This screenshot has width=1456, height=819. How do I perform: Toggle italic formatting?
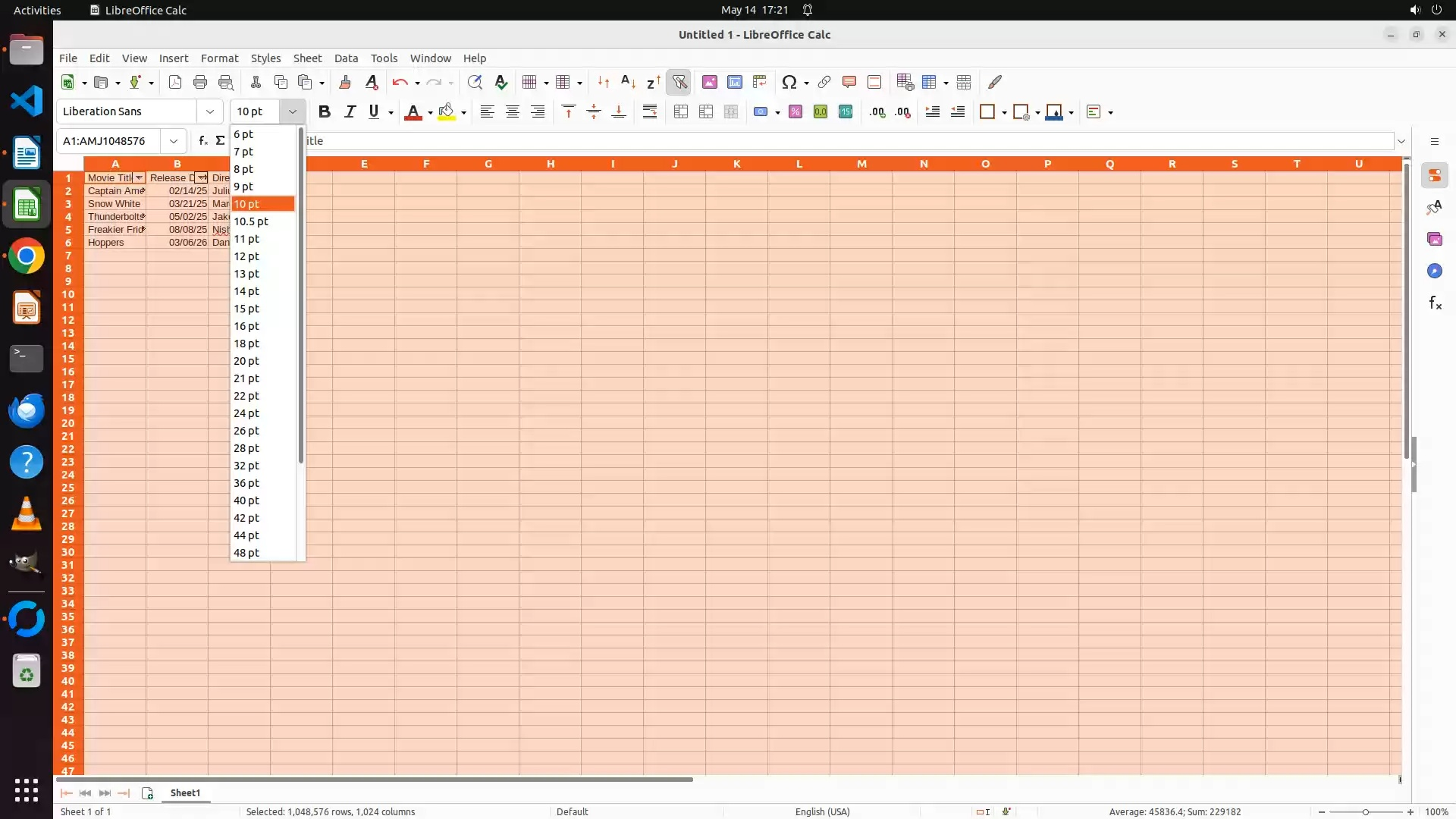[350, 111]
